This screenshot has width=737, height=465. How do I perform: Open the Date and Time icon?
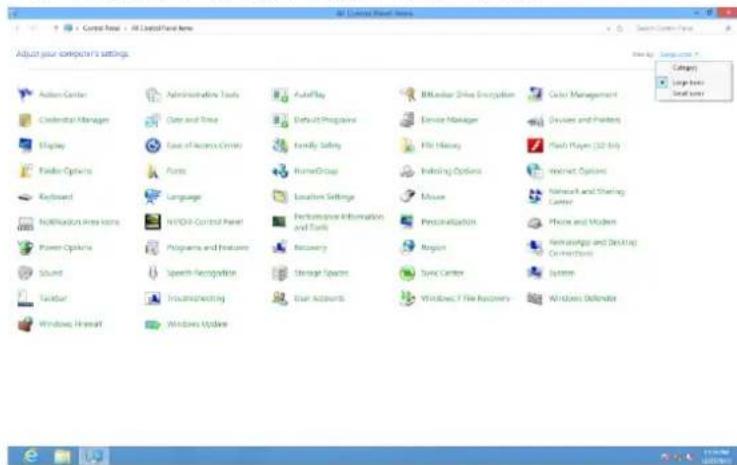point(153,120)
